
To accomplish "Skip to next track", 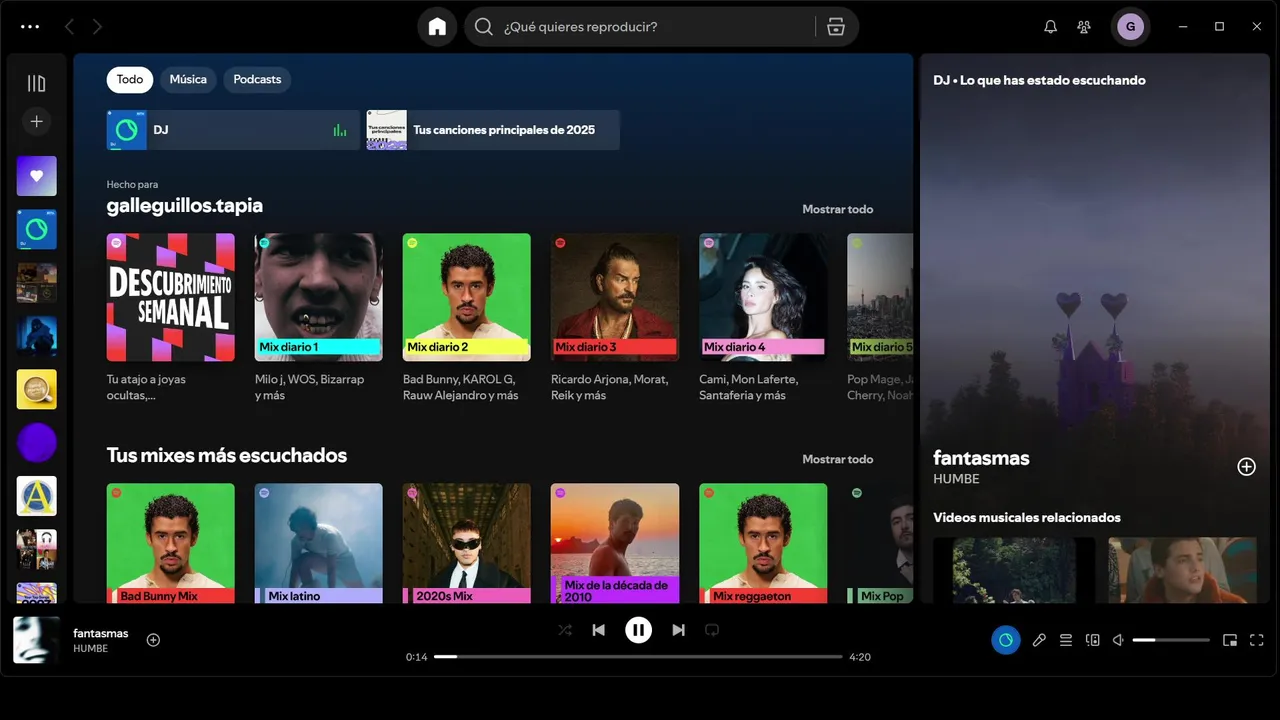I will pyautogui.click(x=678, y=630).
